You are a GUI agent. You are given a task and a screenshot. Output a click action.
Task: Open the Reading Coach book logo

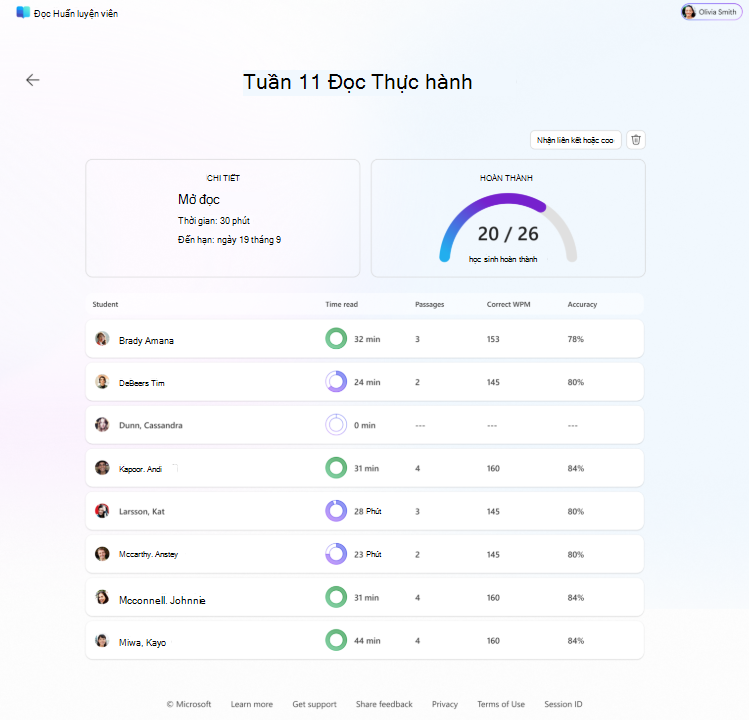point(23,12)
